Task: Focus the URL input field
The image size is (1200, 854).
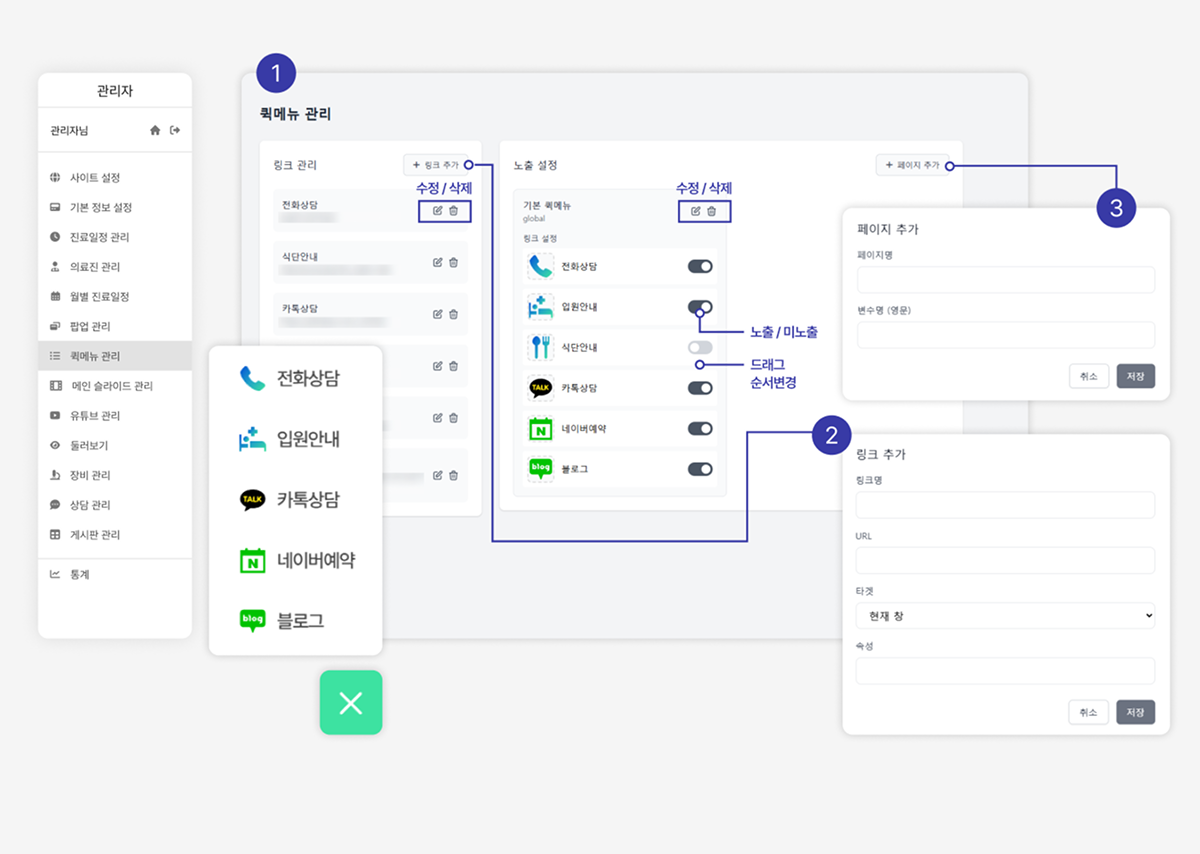Action: click(1006, 560)
